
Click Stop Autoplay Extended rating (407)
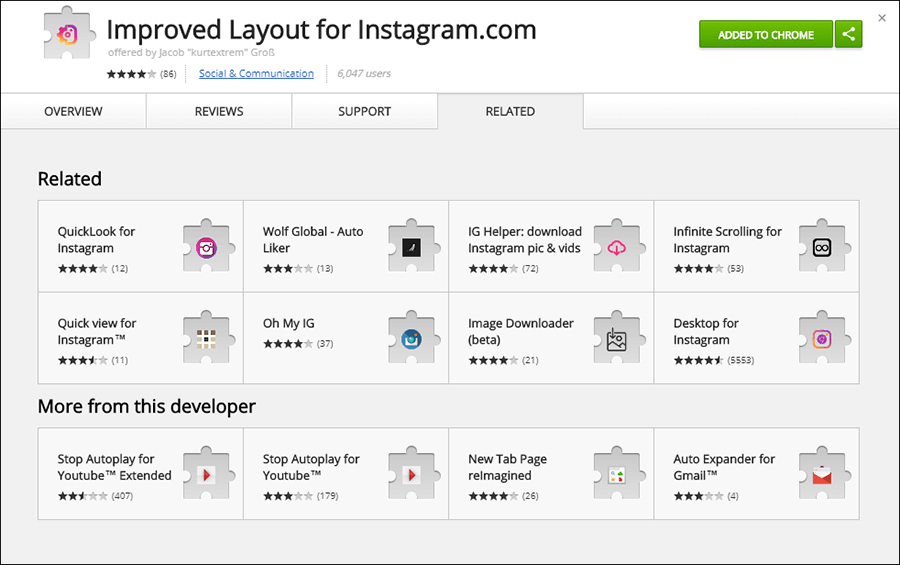95,496
